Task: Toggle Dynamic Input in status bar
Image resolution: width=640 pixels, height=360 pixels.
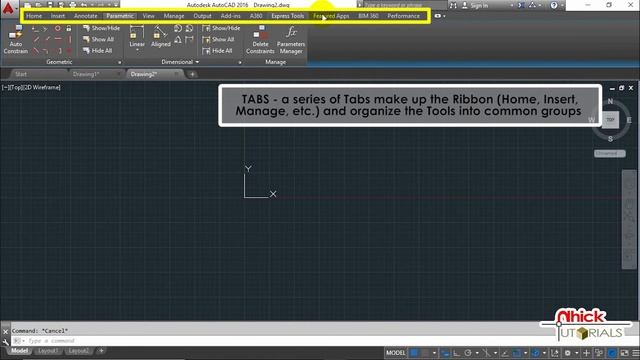Action: [x=445, y=353]
